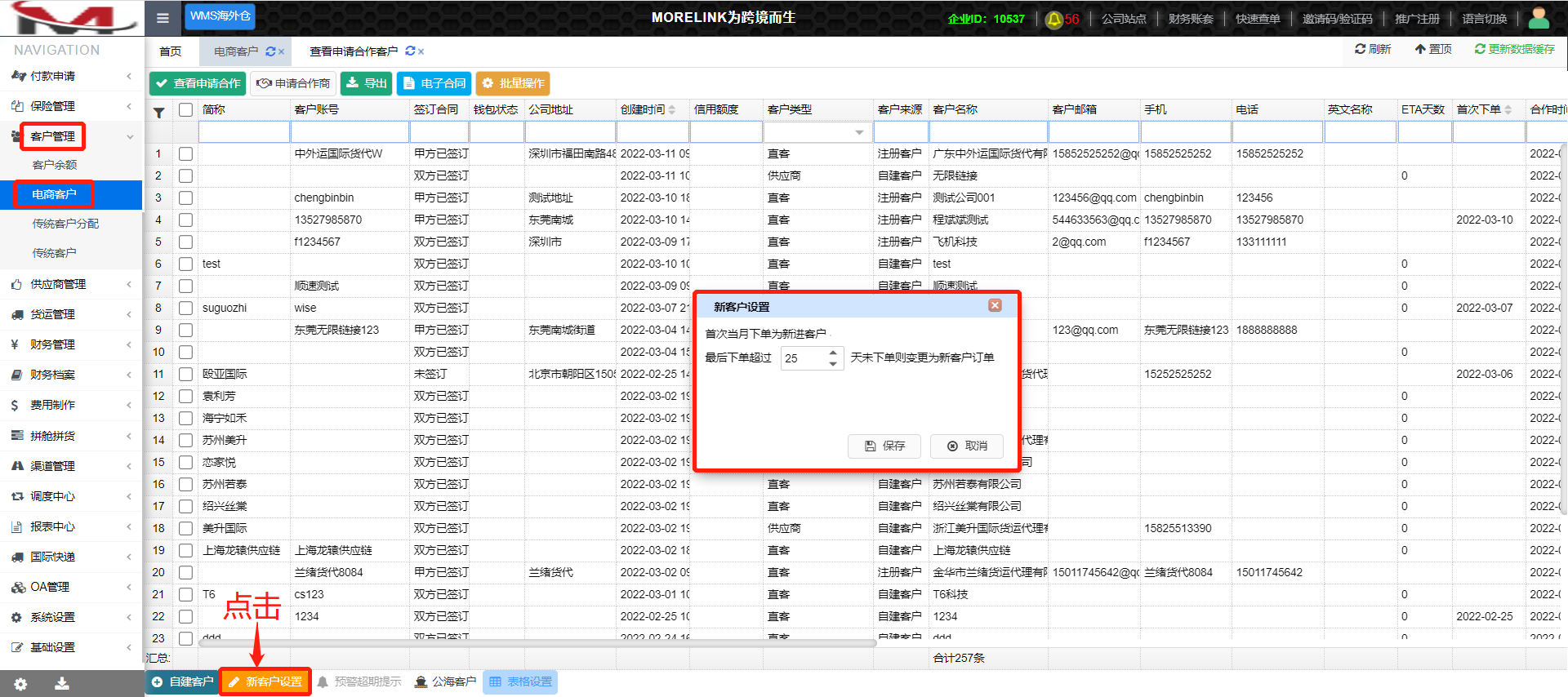Click the hamburger menu toggle icon
The width and height of the screenshot is (1568, 697).
(163, 18)
